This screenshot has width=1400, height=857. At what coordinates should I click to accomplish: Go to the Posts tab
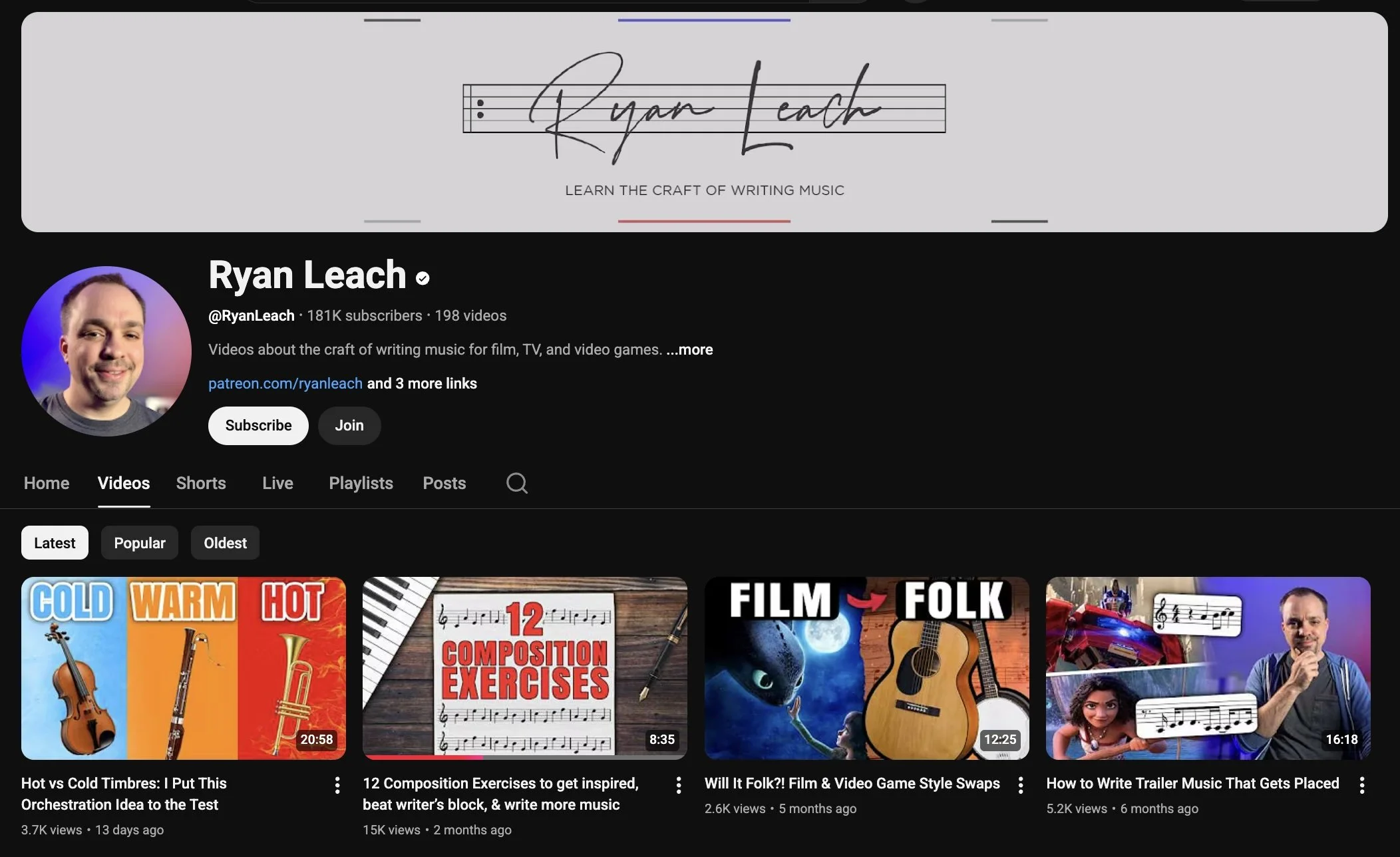[444, 483]
